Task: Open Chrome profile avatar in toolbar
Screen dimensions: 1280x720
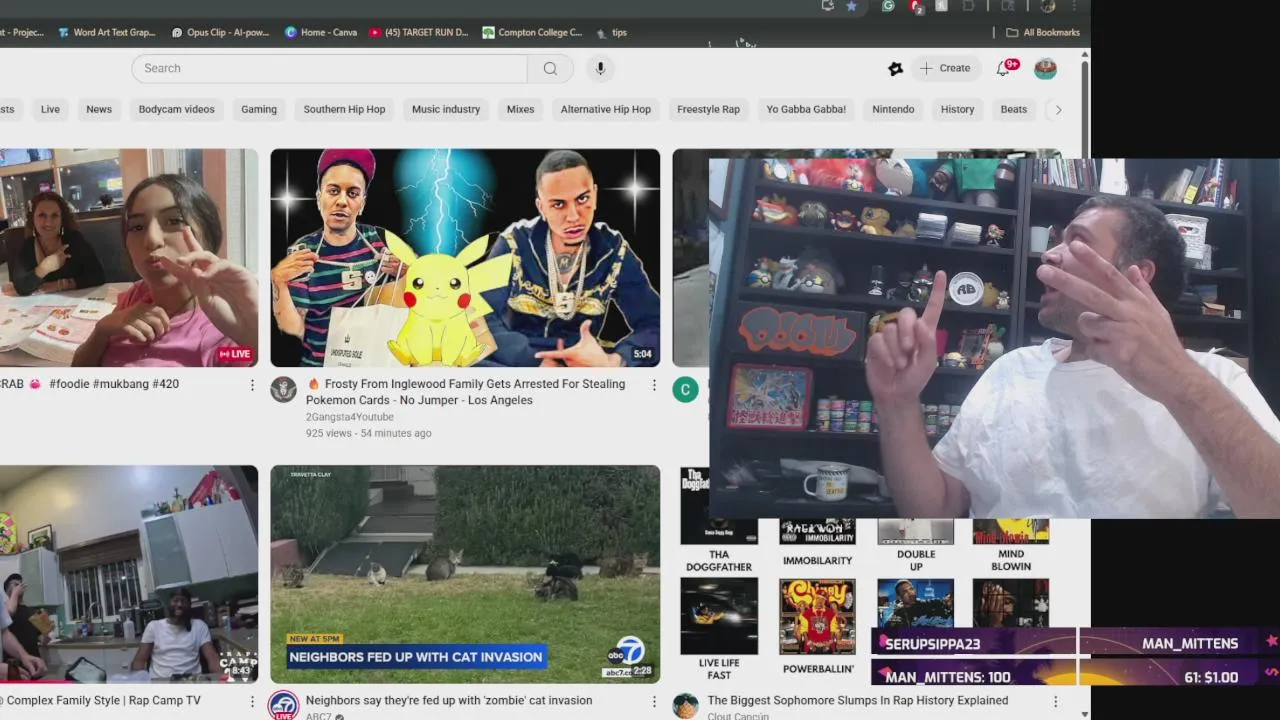Action: pyautogui.click(x=1047, y=6)
